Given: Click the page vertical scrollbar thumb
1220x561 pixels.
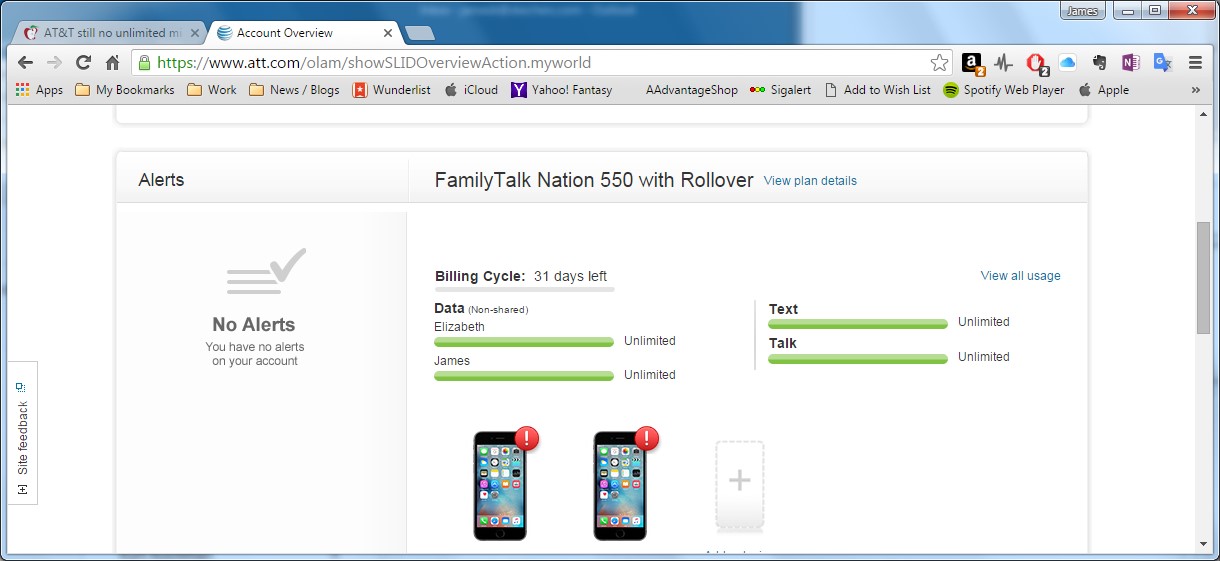Looking at the screenshot, I should click(x=1204, y=278).
